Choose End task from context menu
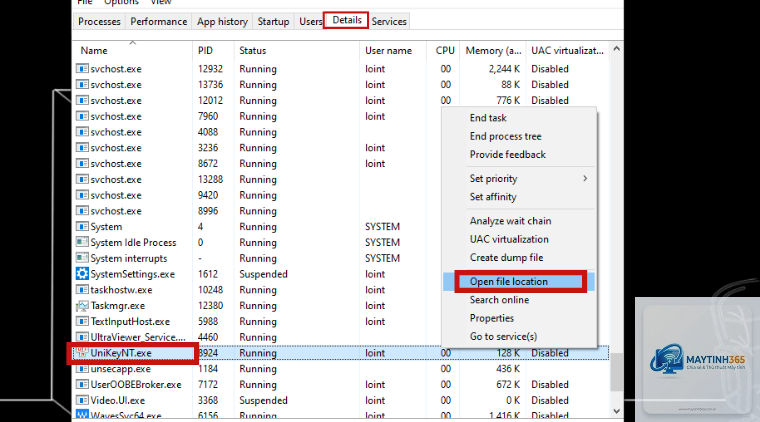The height and width of the screenshot is (422, 760). point(488,118)
